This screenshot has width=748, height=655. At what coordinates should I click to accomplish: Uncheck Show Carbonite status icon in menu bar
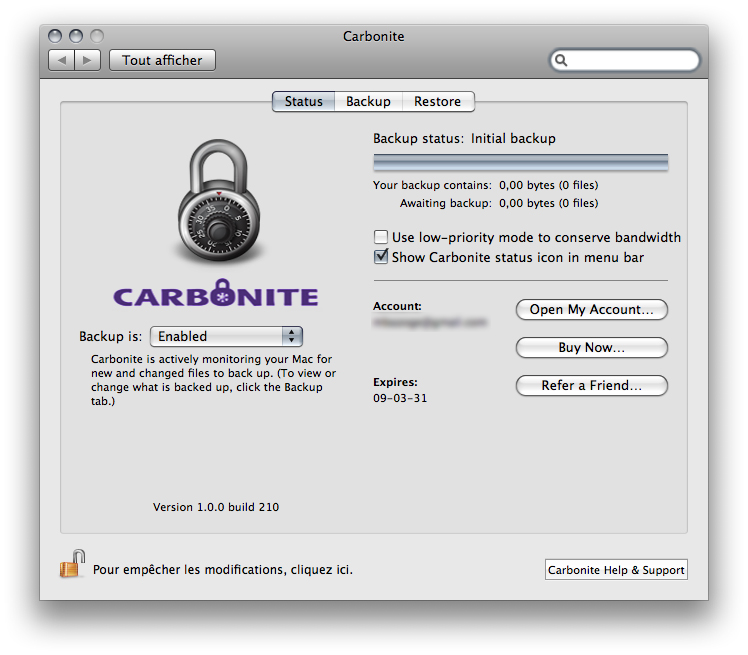click(x=381, y=257)
